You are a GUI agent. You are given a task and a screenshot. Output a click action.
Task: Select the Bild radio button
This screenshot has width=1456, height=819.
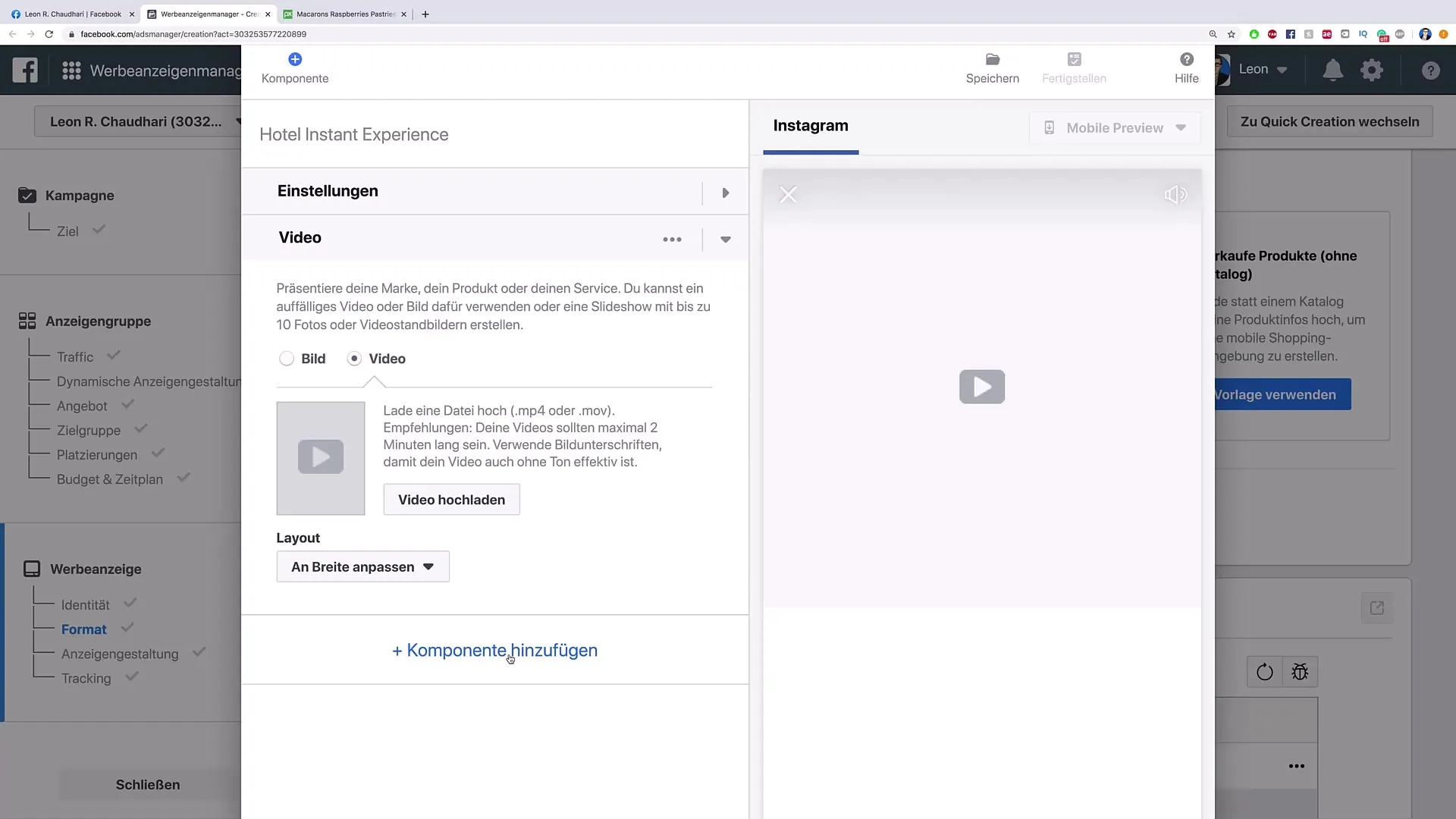point(286,358)
